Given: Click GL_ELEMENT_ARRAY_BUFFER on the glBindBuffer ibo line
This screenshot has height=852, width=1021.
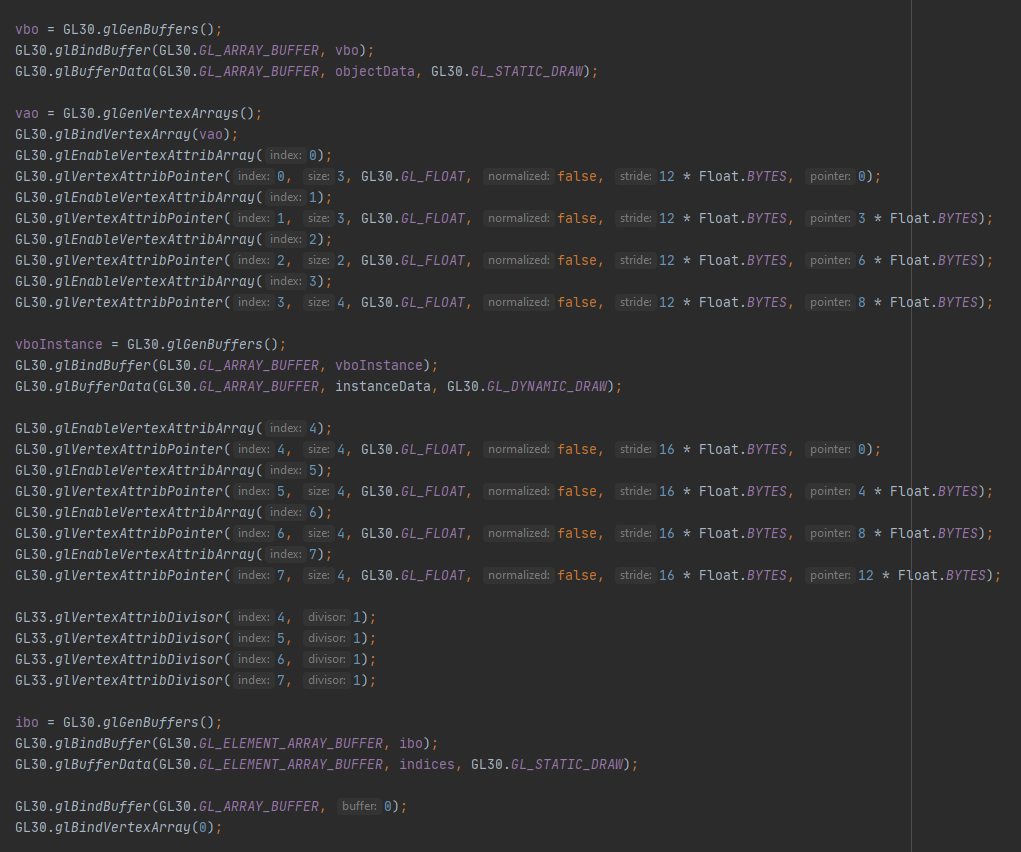Looking at the screenshot, I should (x=291, y=743).
